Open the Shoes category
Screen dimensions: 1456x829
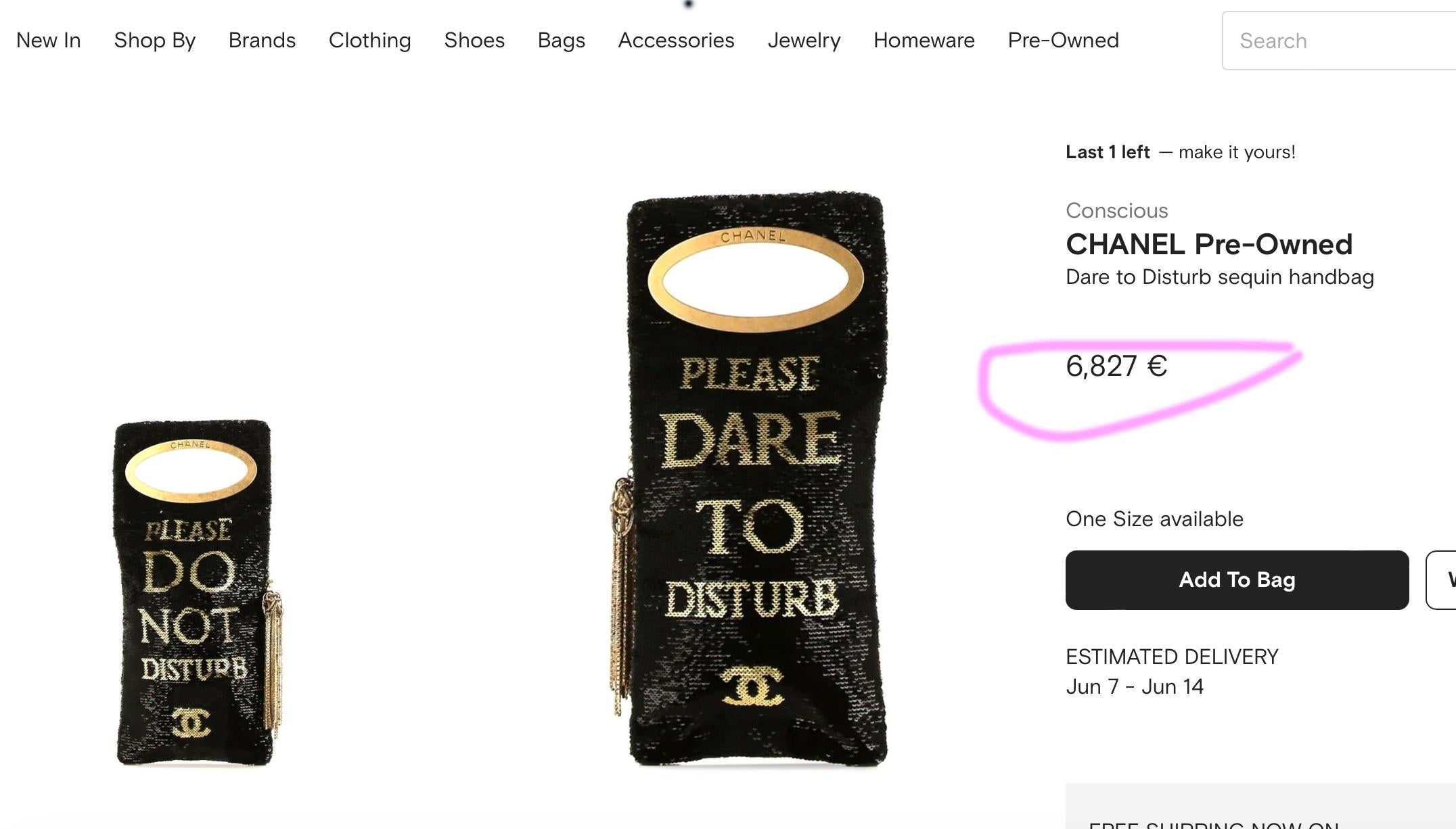coord(474,41)
